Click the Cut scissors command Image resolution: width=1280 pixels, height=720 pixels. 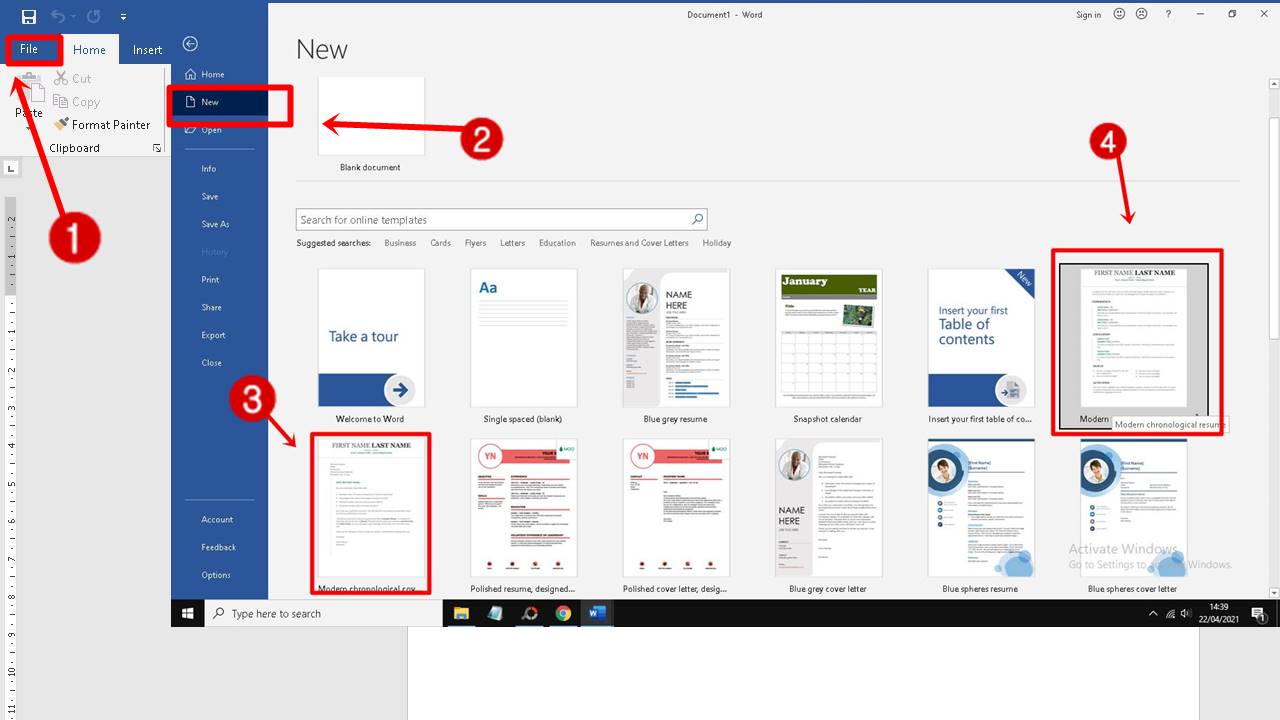coord(71,78)
